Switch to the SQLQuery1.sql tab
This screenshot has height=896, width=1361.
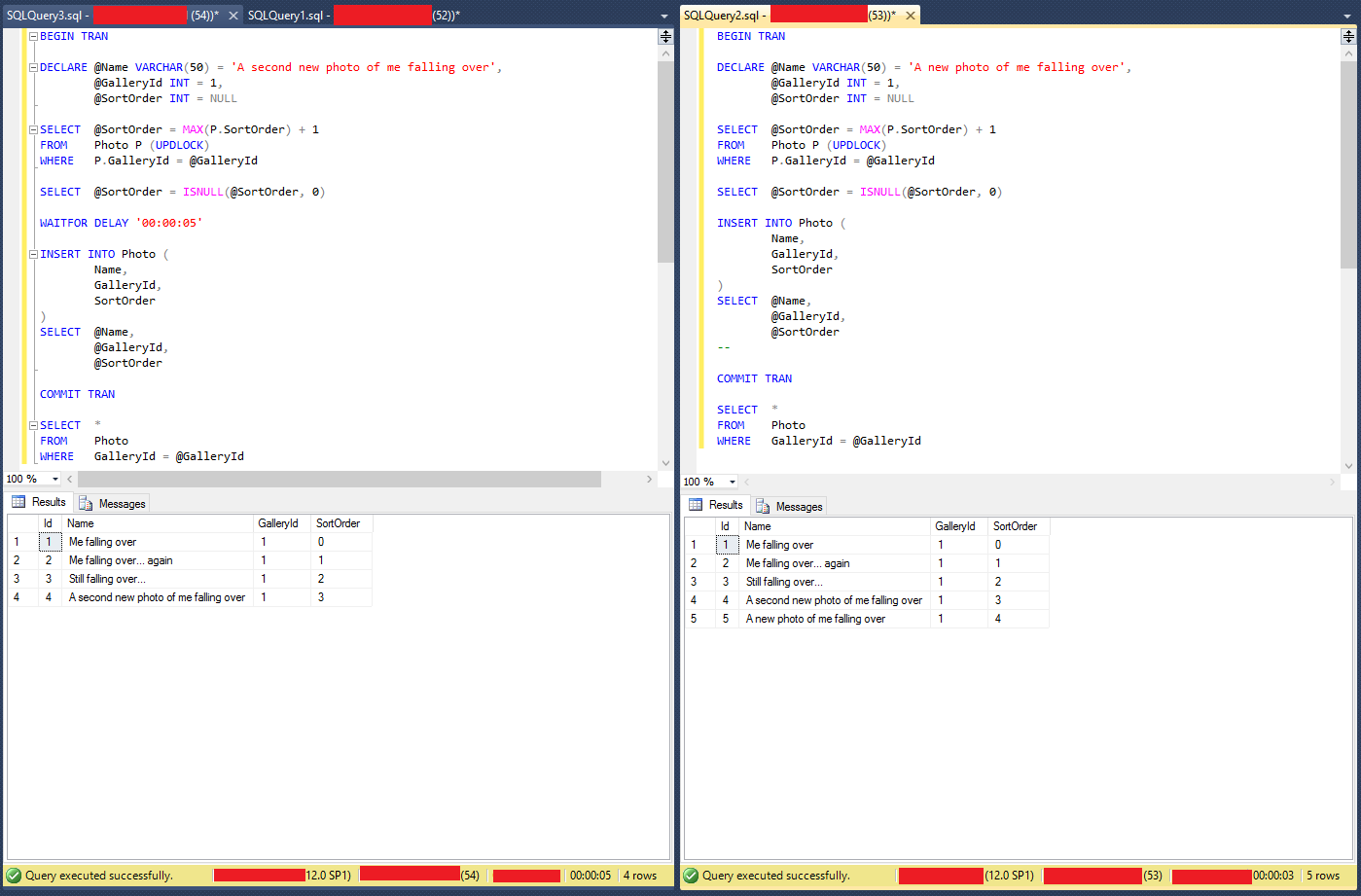[354, 16]
